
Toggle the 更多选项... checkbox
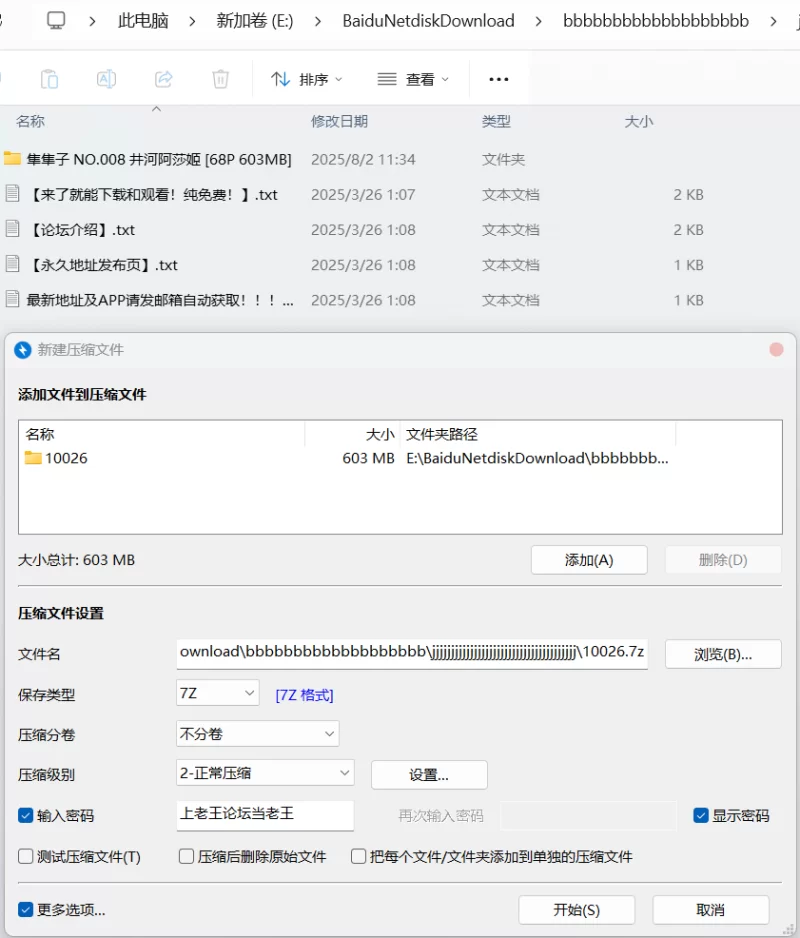pyautogui.click(x=25, y=910)
